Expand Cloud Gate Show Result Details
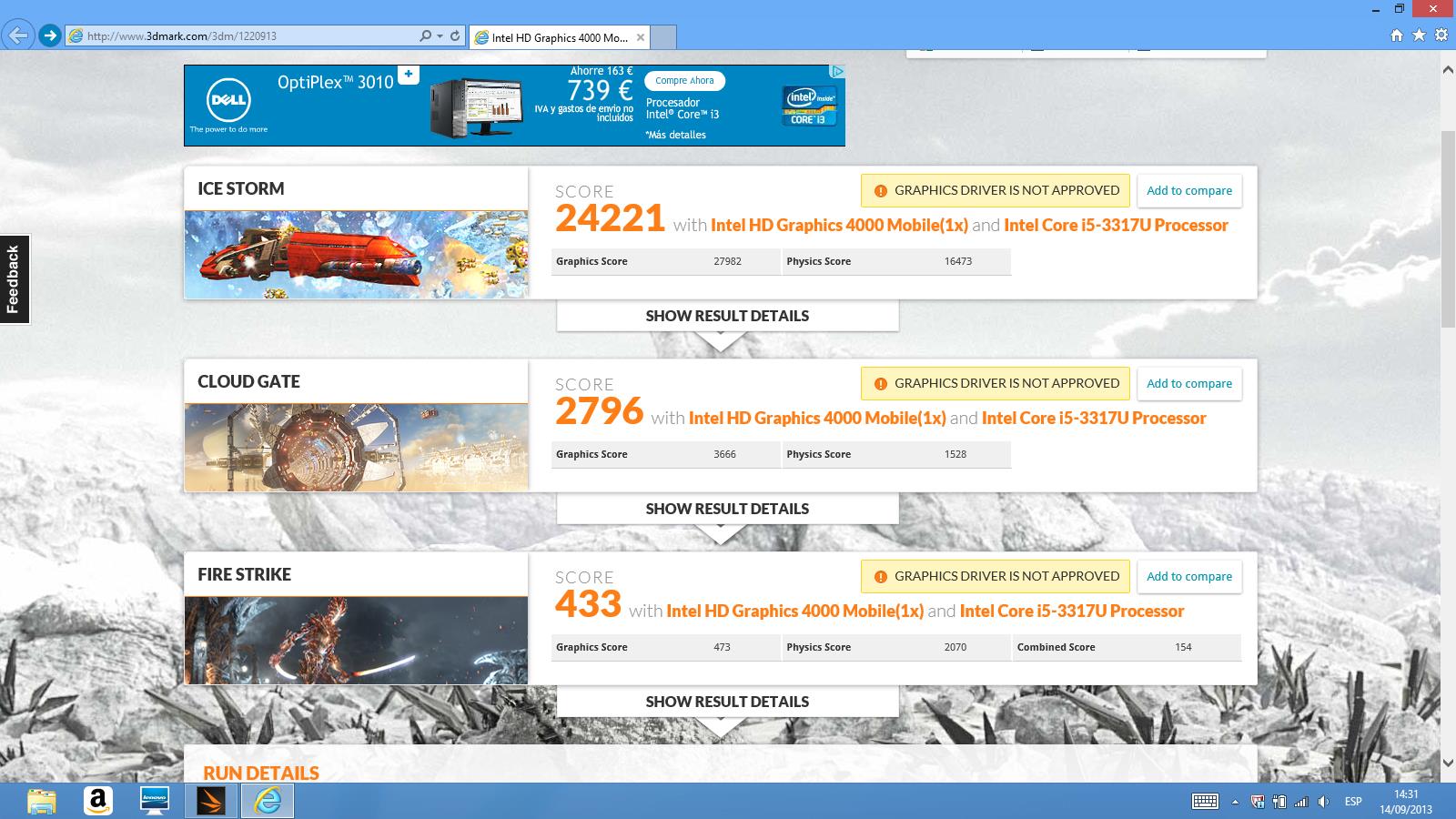The height and width of the screenshot is (819, 1456). (727, 509)
